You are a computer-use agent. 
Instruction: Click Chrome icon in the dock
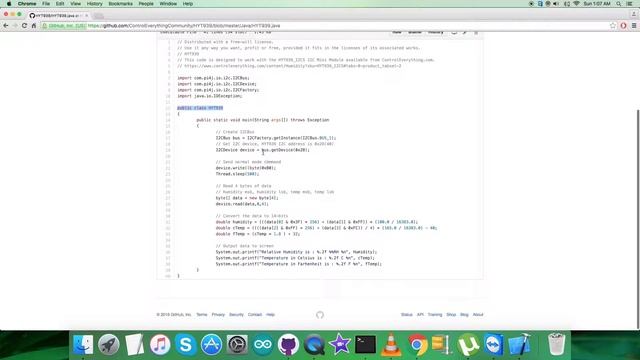click(417, 344)
